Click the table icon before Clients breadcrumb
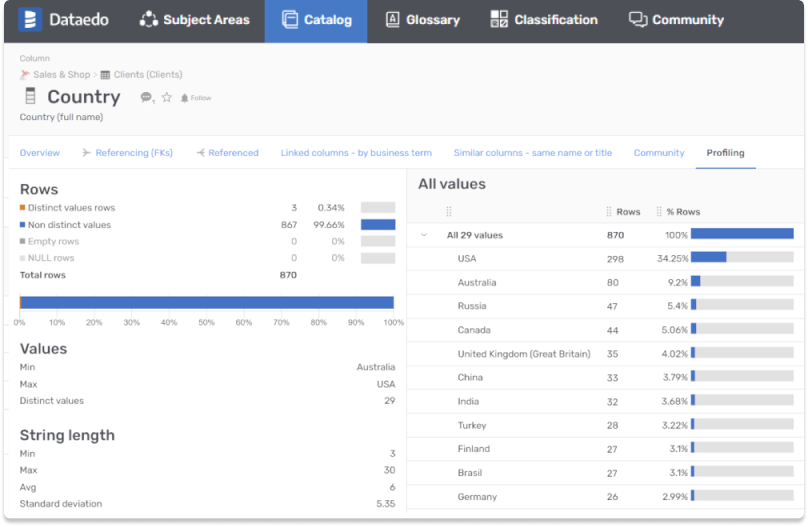The width and height of the screenshot is (808, 527). point(105,74)
